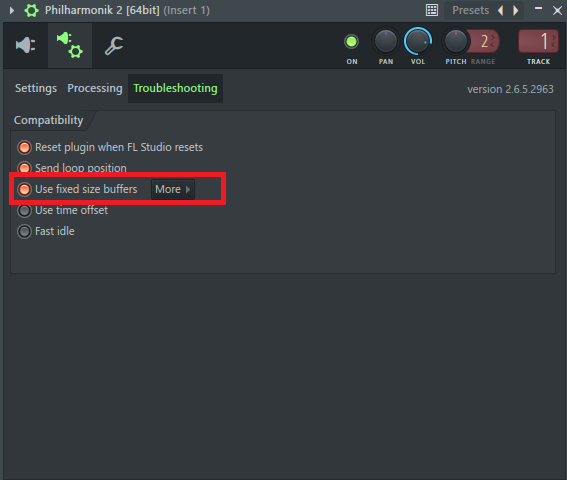
Task: Click the PAN knob
Action: (x=385, y=41)
